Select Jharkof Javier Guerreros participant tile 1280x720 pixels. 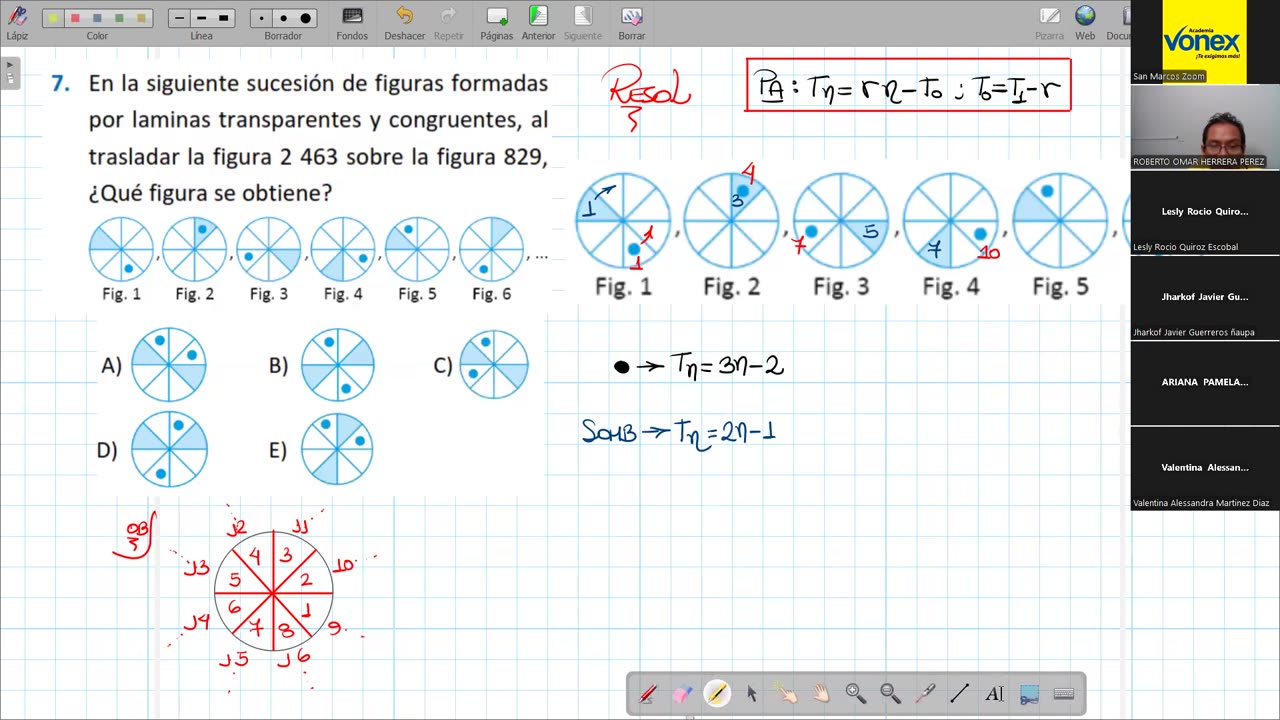tap(1204, 298)
